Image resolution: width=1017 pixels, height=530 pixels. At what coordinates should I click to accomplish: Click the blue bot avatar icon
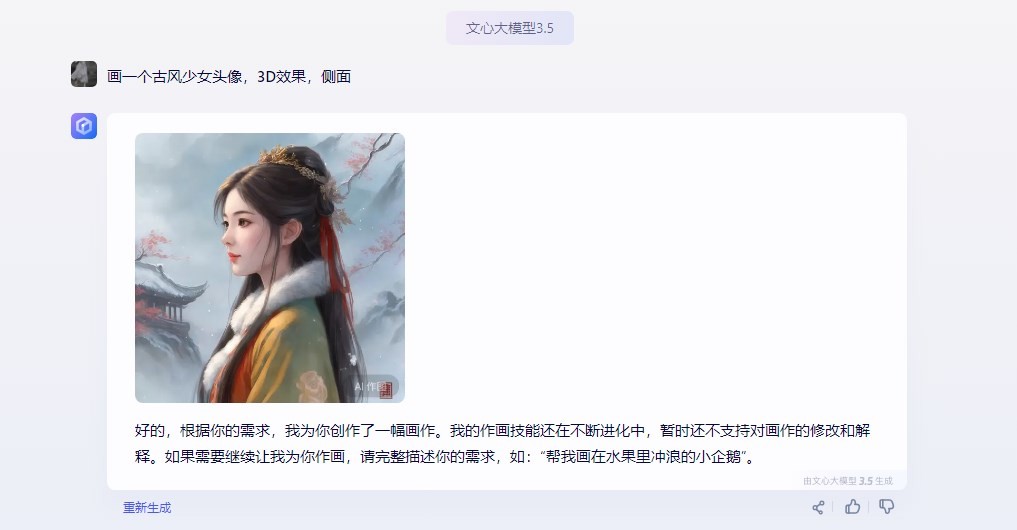84,126
